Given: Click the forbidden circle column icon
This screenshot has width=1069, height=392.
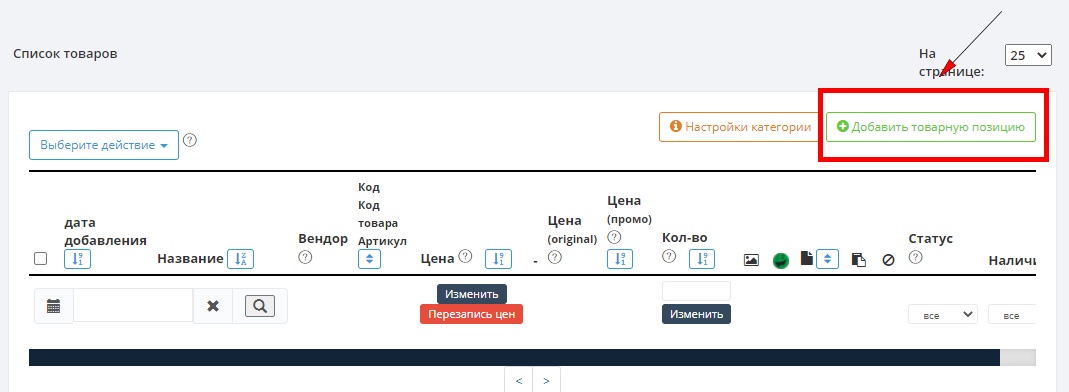Looking at the screenshot, I should click(888, 260).
